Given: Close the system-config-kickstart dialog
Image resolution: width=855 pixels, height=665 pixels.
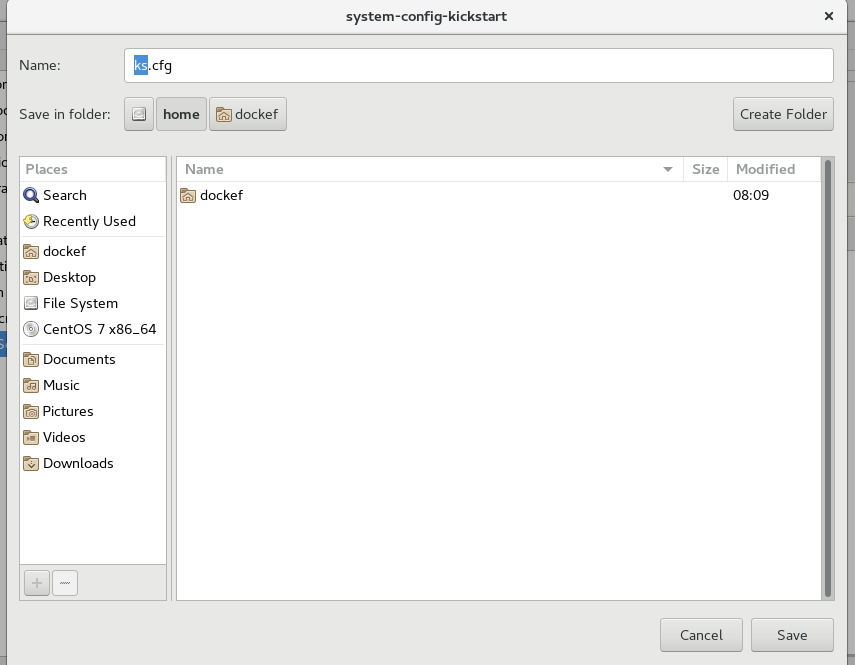Looking at the screenshot, I should point(829,16).
